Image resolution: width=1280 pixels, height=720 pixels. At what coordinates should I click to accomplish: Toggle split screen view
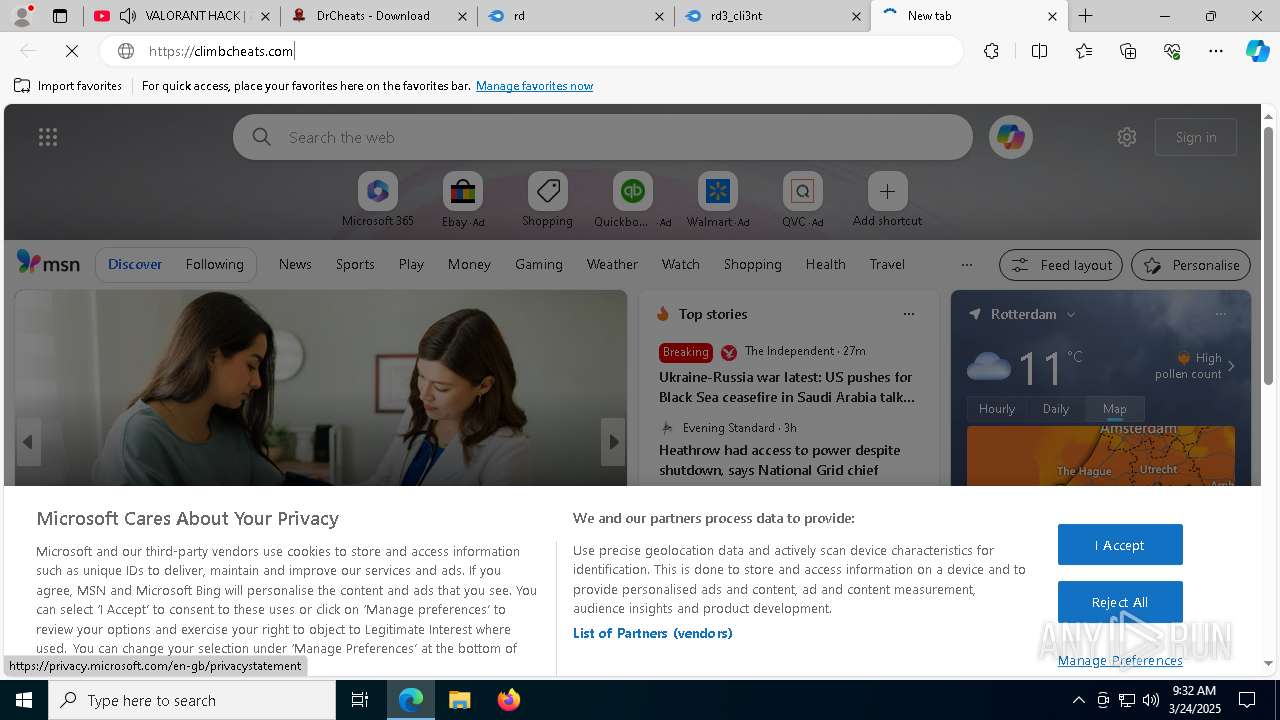1039,51
